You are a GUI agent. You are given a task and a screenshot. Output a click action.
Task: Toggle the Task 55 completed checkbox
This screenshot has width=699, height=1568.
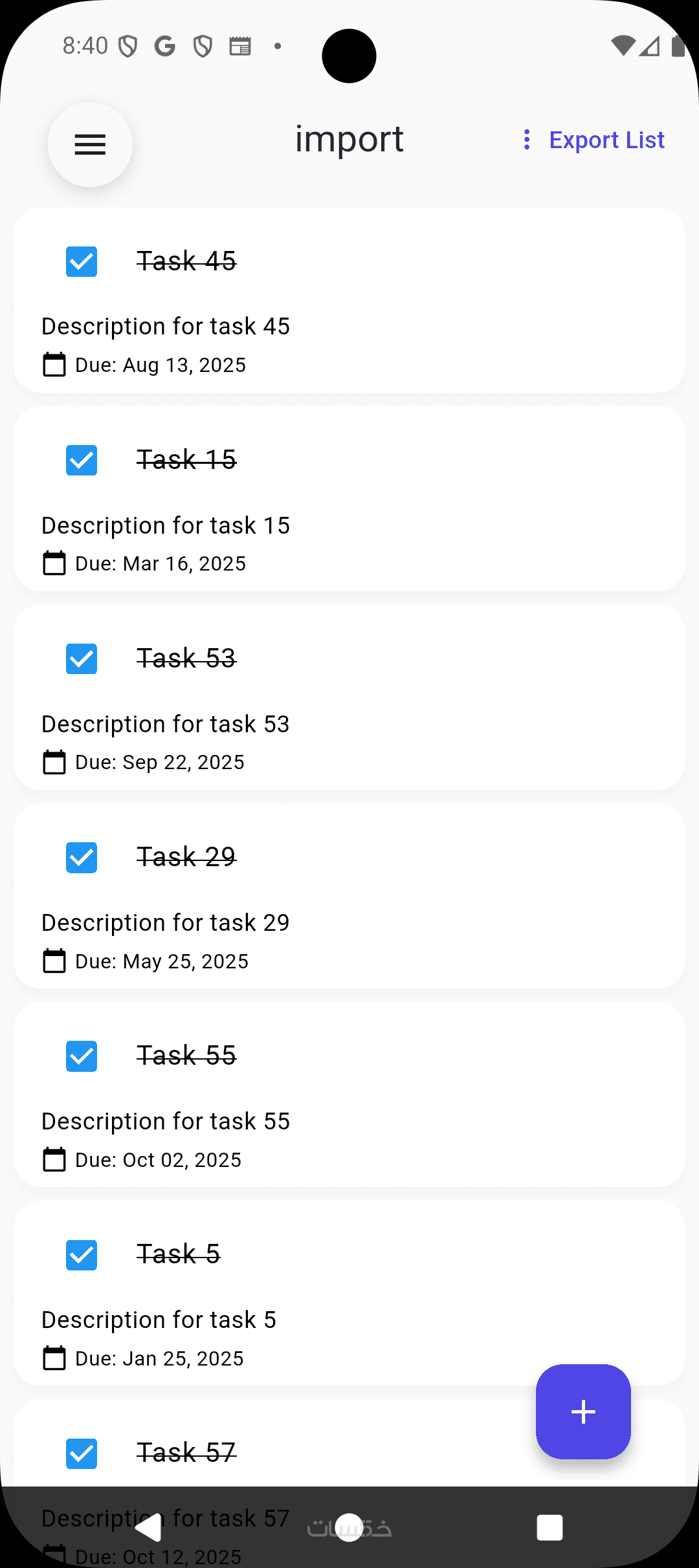82,1056
